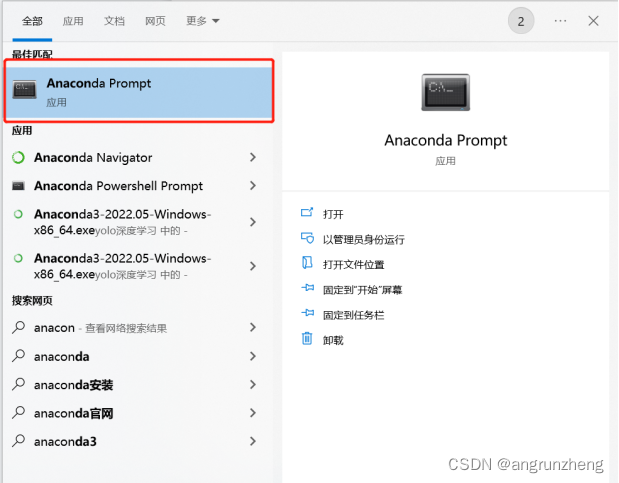Click Anaconda Prompt title in details pane
The height and width of the screenshot is (483, 619).
[x=446, y=141]
